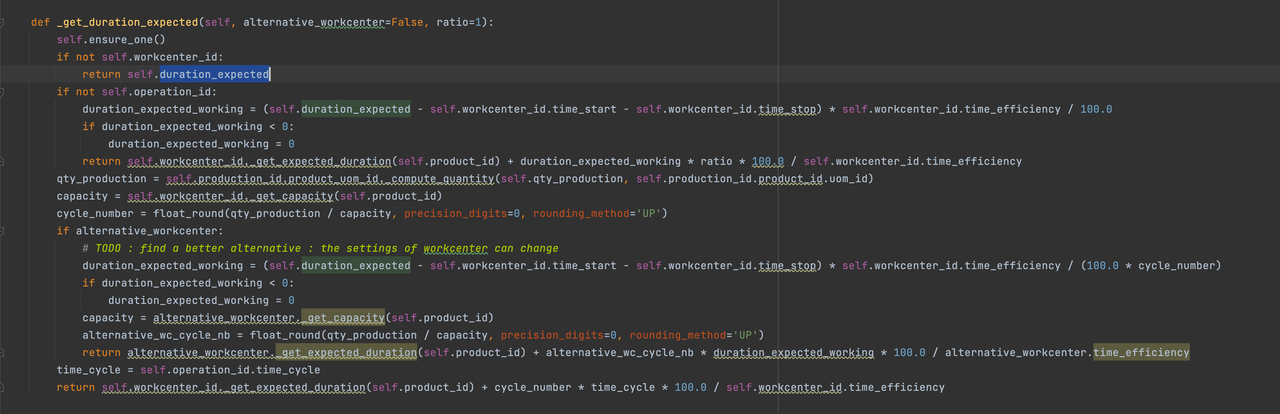
Task: Click '_get_expected_duration' in the first return statement
Action: (x=322, y=161)
